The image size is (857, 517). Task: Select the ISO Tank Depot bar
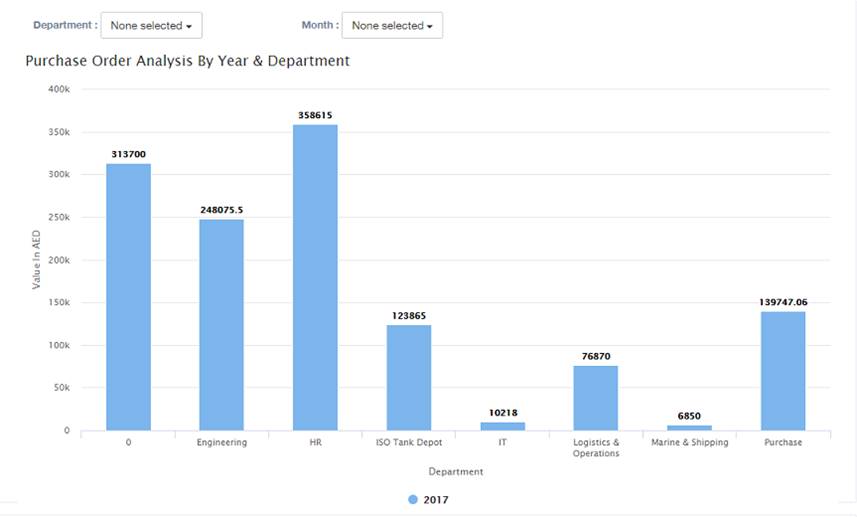pyautogui.click(x=408, y=378)
